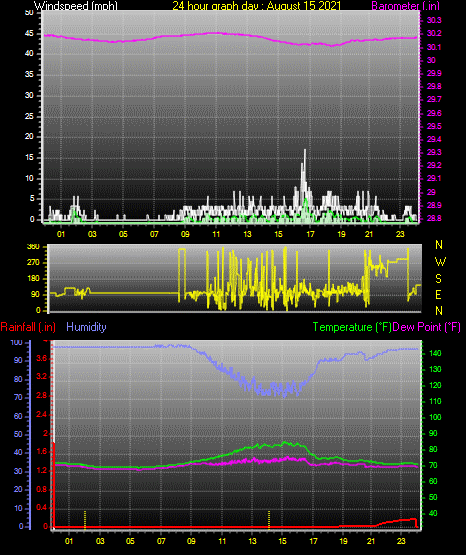466x555 pixels.
Task: Click the '1.6' rainfall axis value
Action: click(x=41, y=451)
